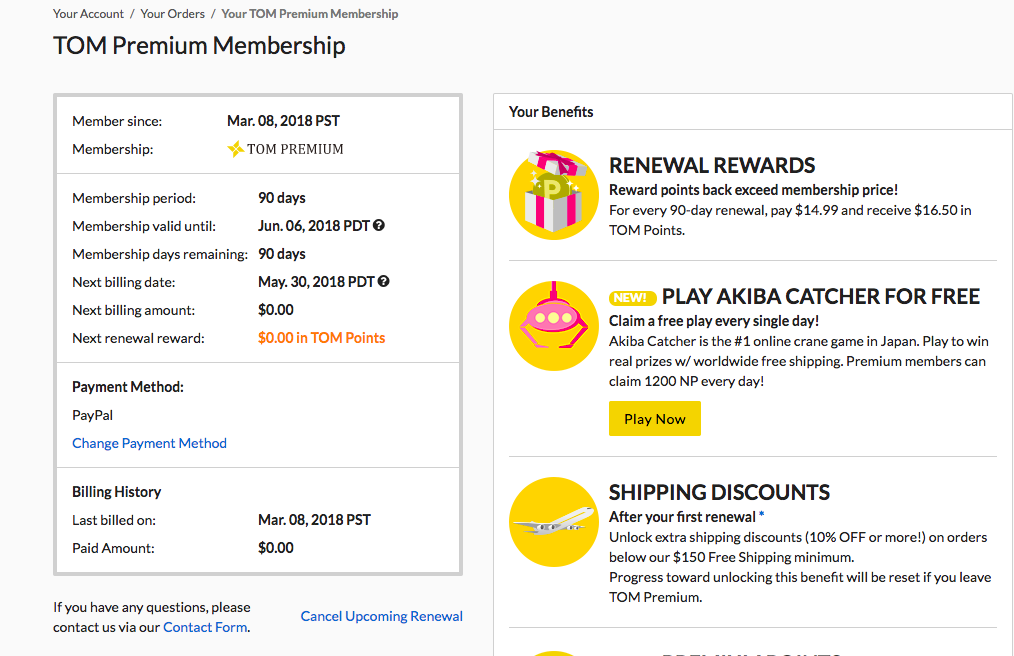Click the TOM PREMIUM membership name
Screen dimensions: 1014x656
coord(295,149)
